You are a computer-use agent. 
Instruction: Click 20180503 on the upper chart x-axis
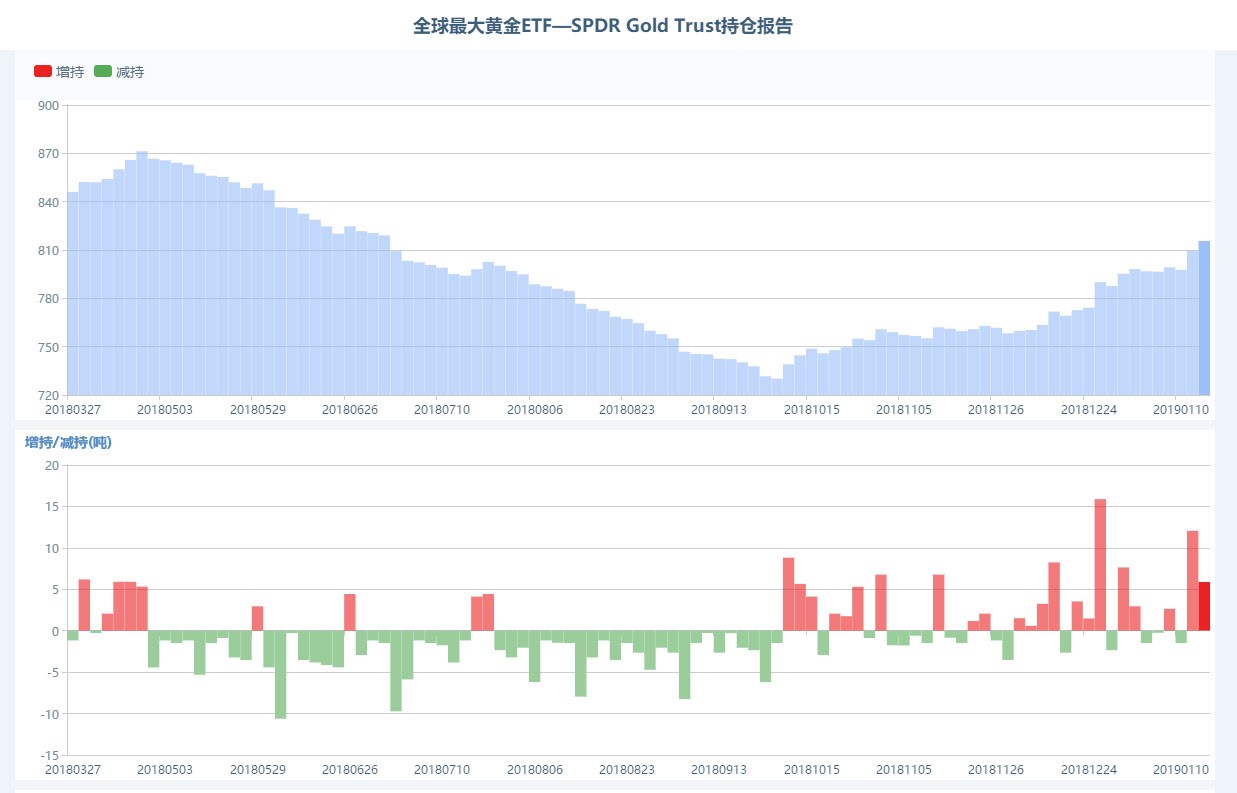(x=165, y=409)
